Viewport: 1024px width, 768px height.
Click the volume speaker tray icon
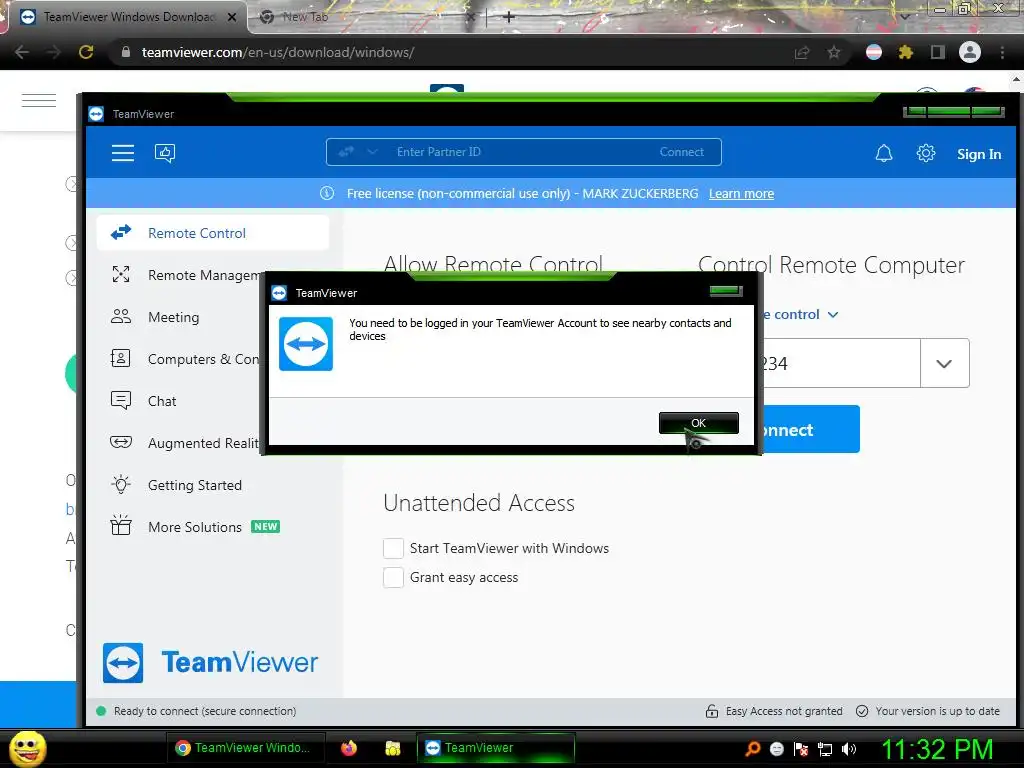(849, 749)
